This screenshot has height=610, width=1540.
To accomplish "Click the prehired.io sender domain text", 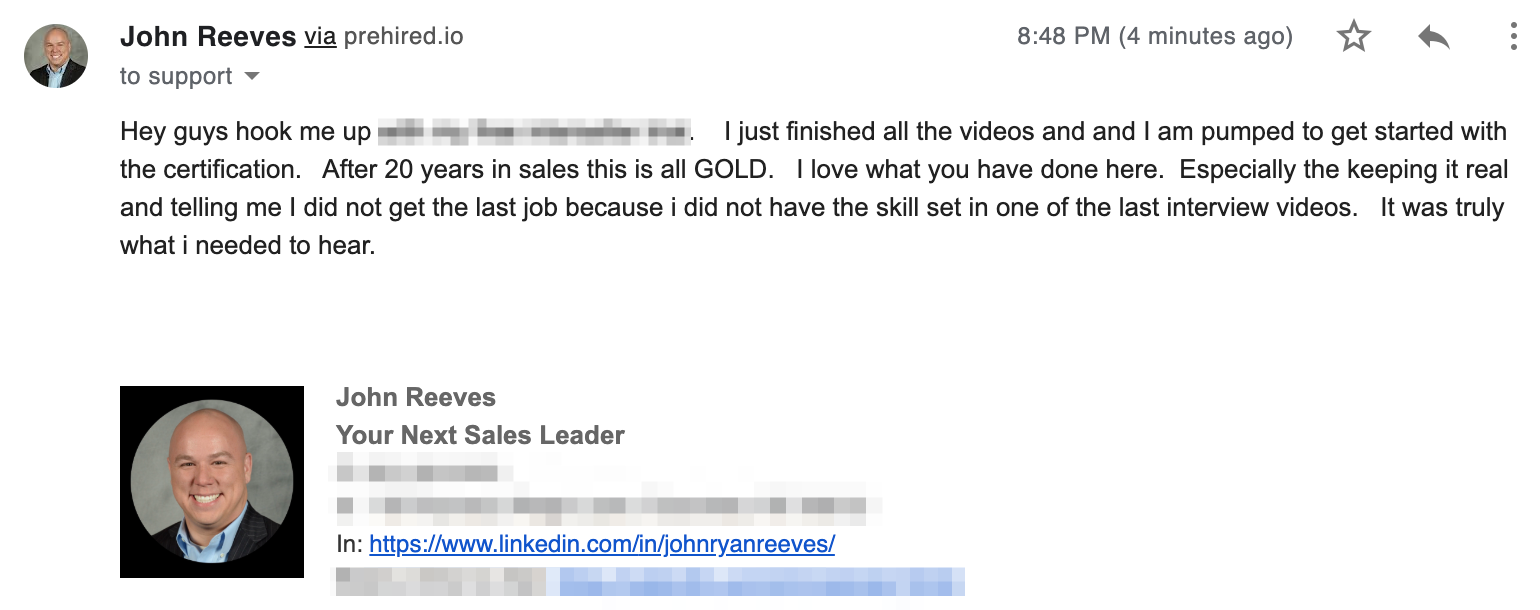I will click(x=403, y=38).
